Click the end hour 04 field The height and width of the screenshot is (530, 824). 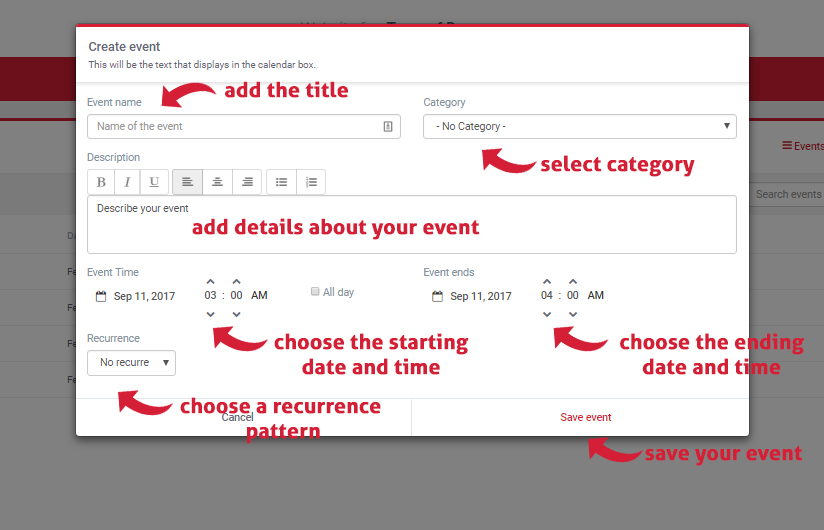coord(547,295)
